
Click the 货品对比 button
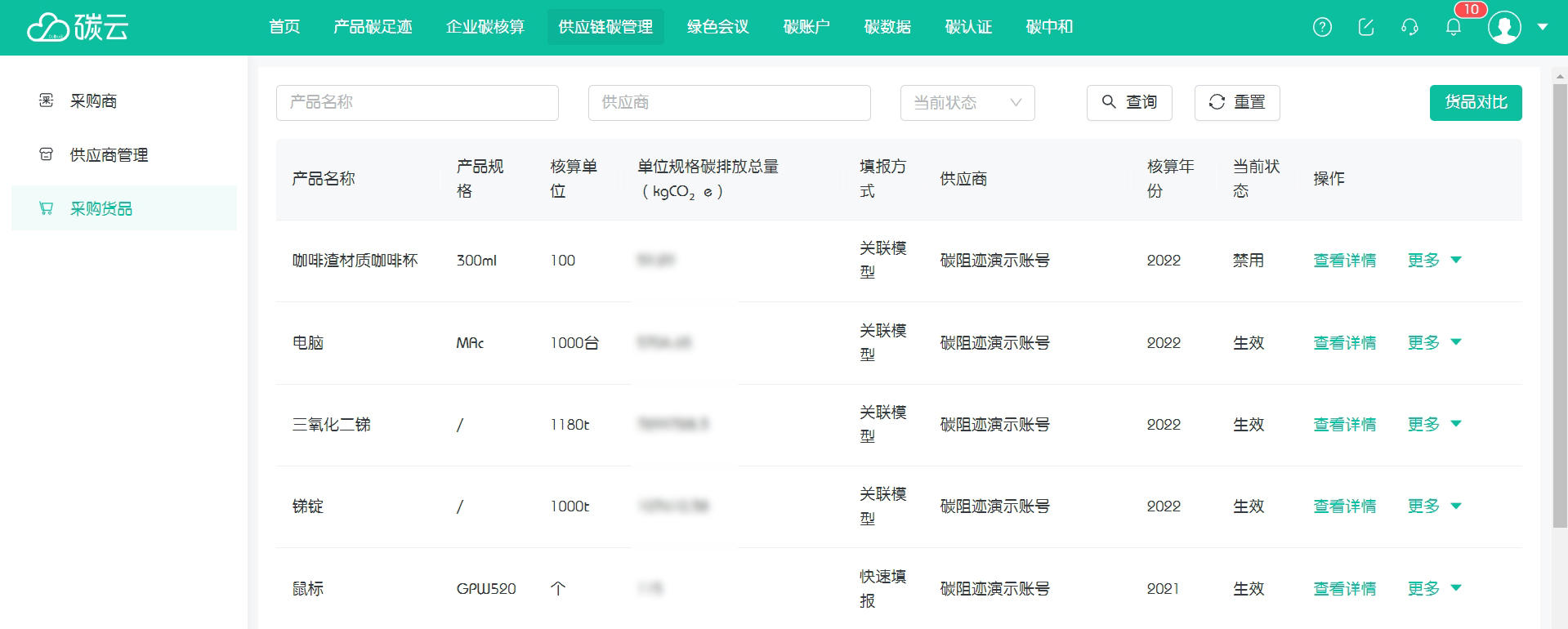click(x=1476, y=102)
